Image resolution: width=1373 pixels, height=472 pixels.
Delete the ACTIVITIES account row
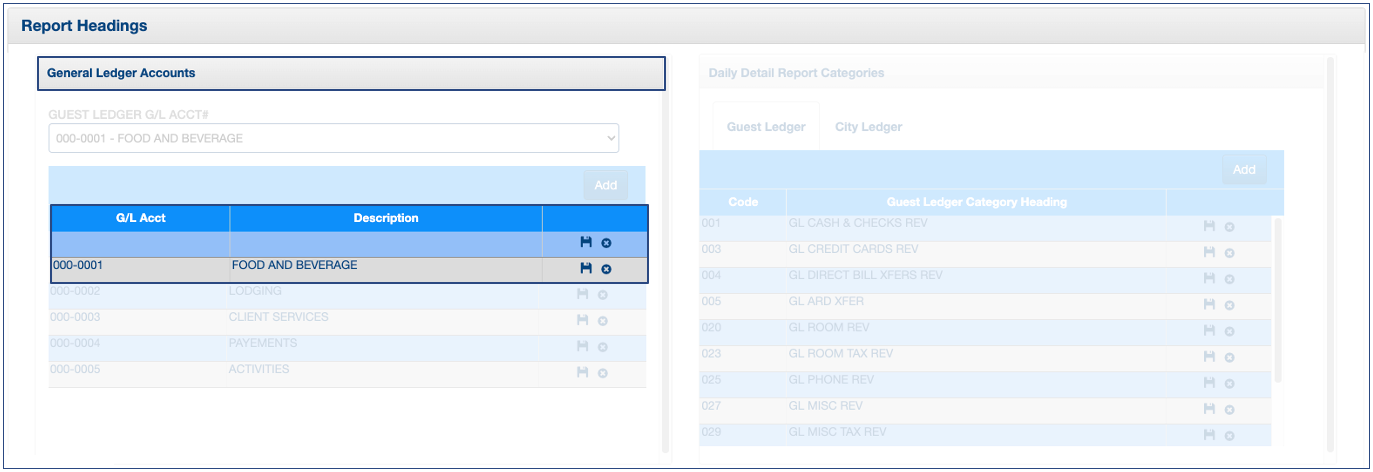coord(602,373)
